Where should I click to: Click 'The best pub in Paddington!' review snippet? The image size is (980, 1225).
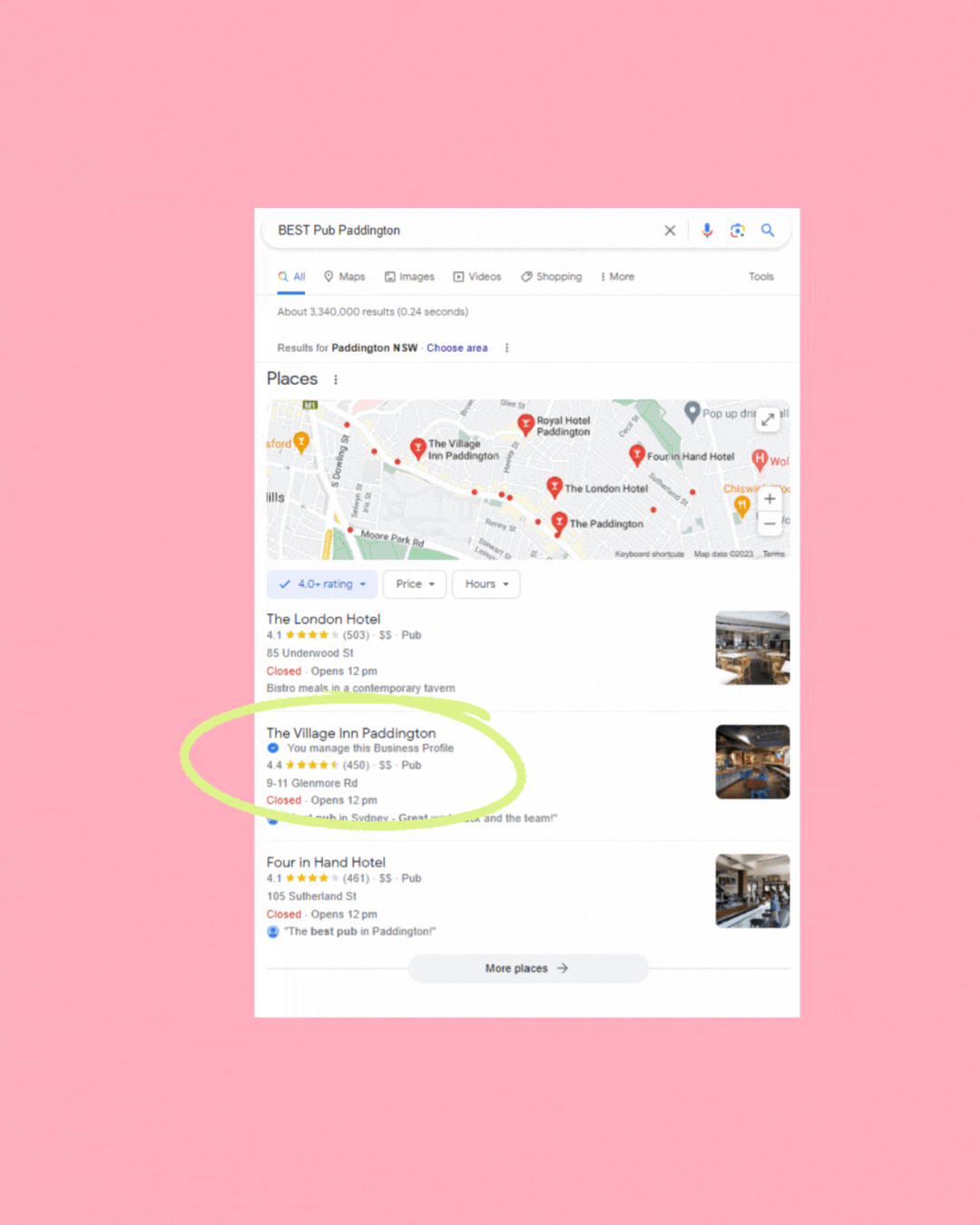click(x=359, y=932)
